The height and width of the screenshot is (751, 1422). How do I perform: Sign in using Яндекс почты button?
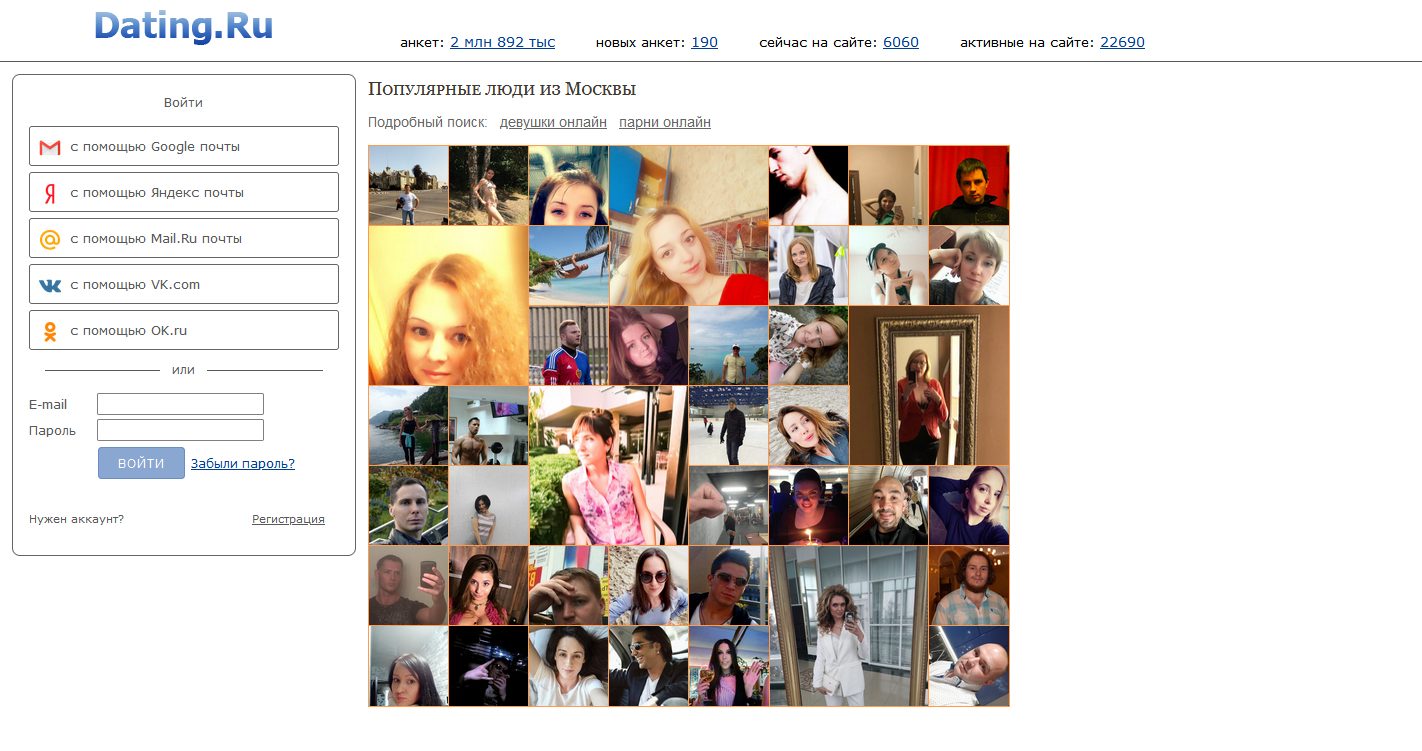(x=184, y=192)
